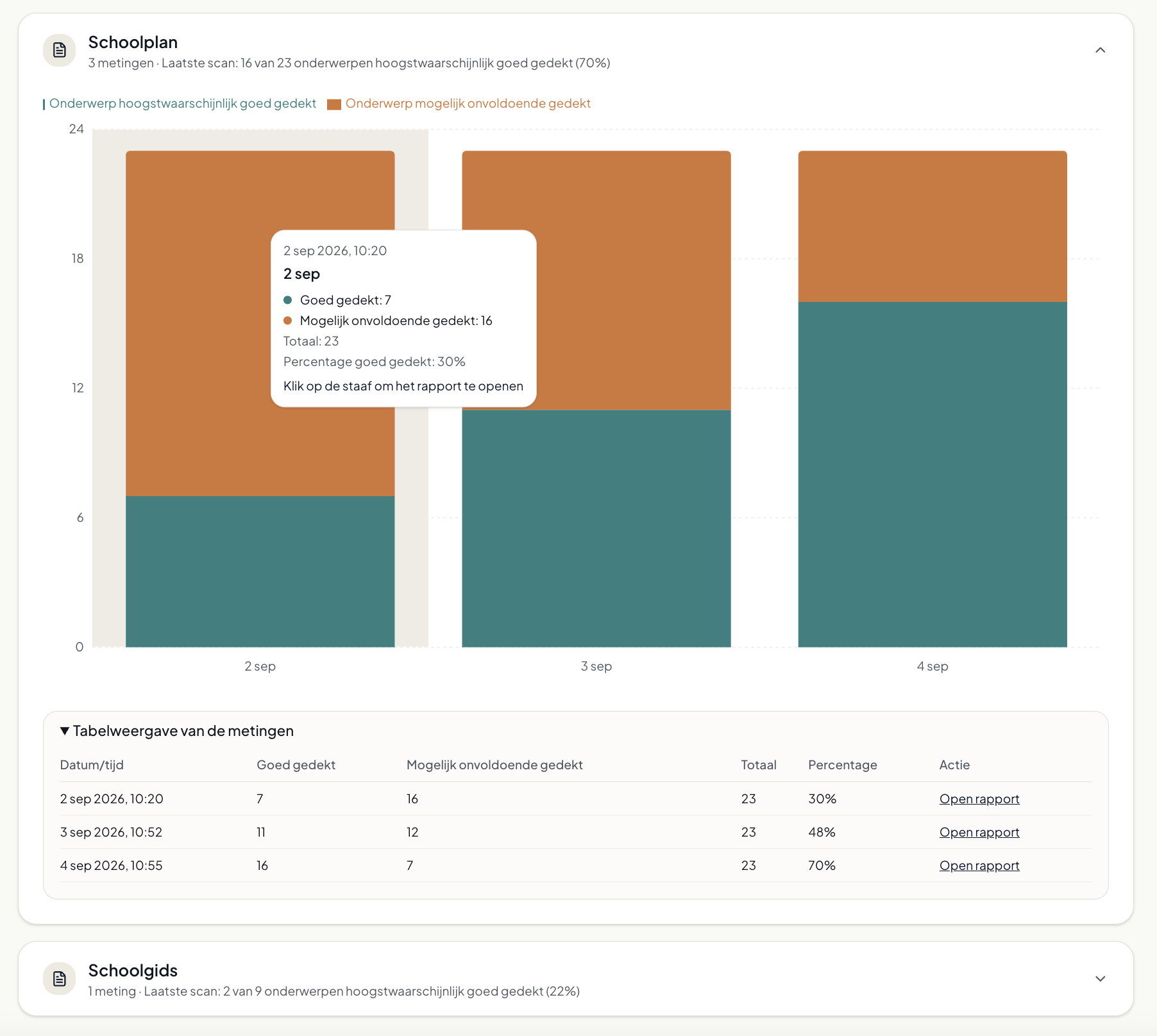Screen dimensions: 1157x1036
Task: Click 'Tabelweergave van de metingen' label
Action: (x=183, y=731)
